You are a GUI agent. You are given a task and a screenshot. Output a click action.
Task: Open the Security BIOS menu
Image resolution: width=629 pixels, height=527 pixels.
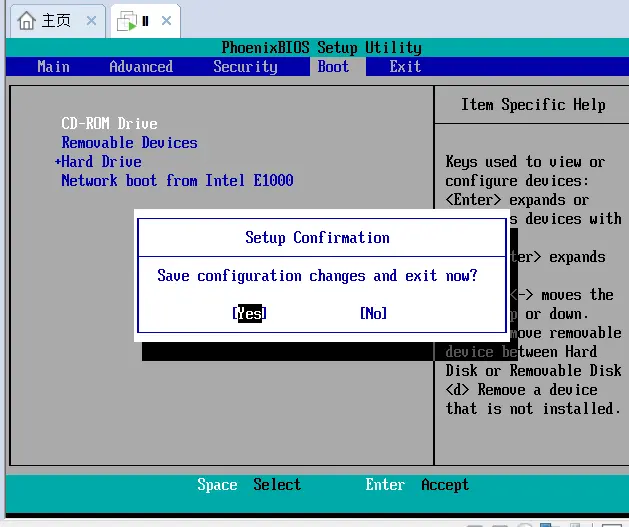click(246, 67)
